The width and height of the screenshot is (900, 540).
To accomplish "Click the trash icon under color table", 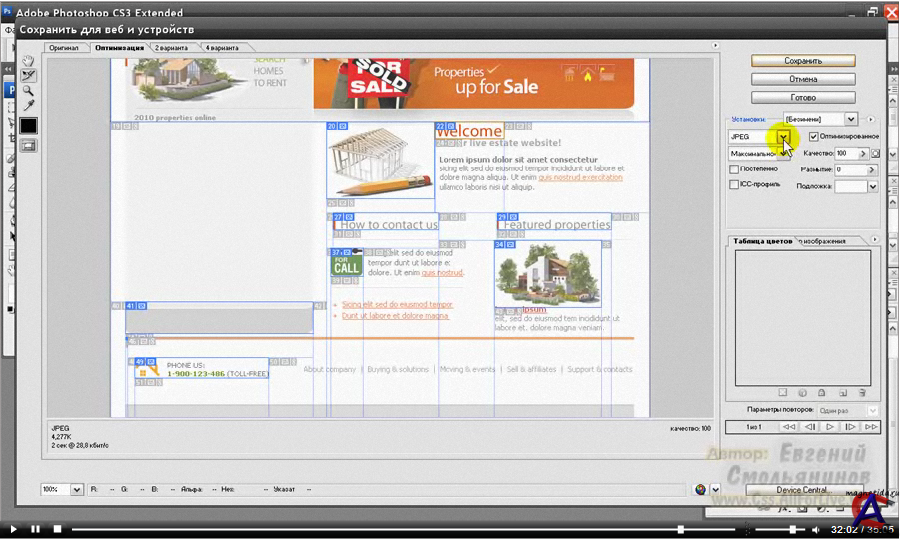I will [860, 393].
